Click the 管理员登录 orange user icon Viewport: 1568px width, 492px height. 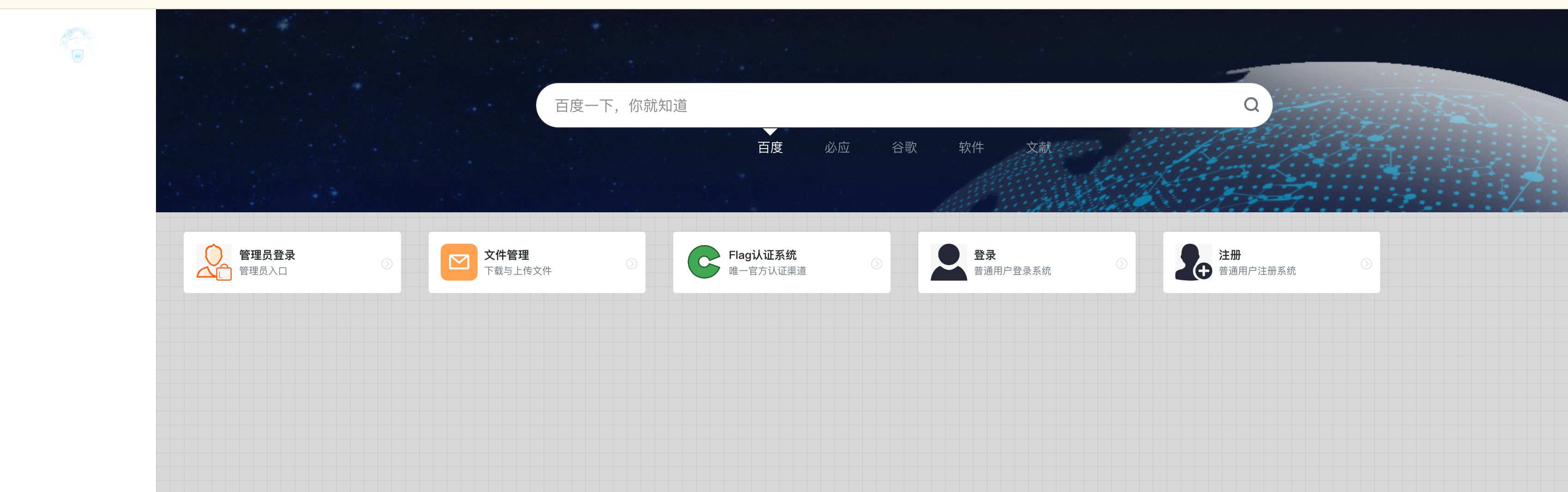214,263
